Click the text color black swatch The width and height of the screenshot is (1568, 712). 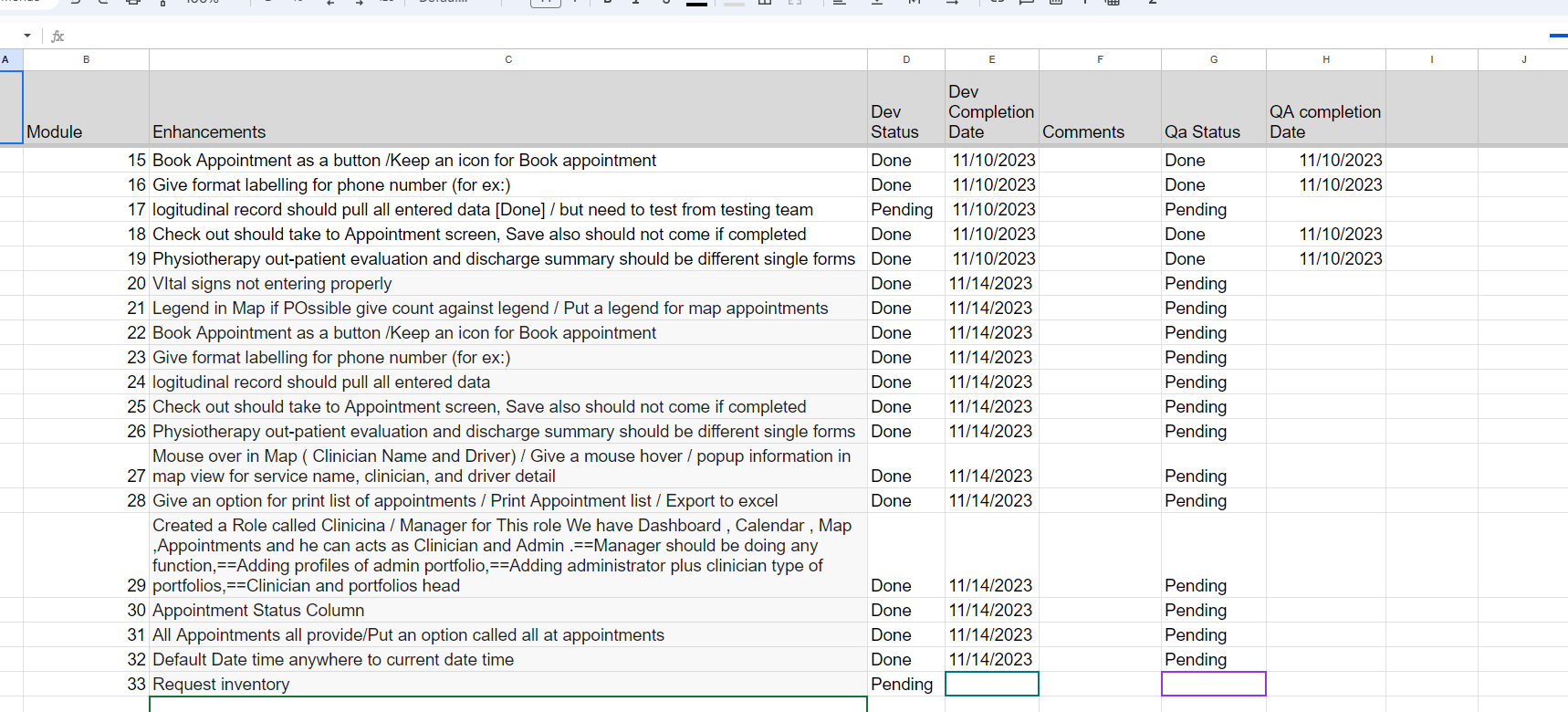pyautogui.click(x=696, y=3)
